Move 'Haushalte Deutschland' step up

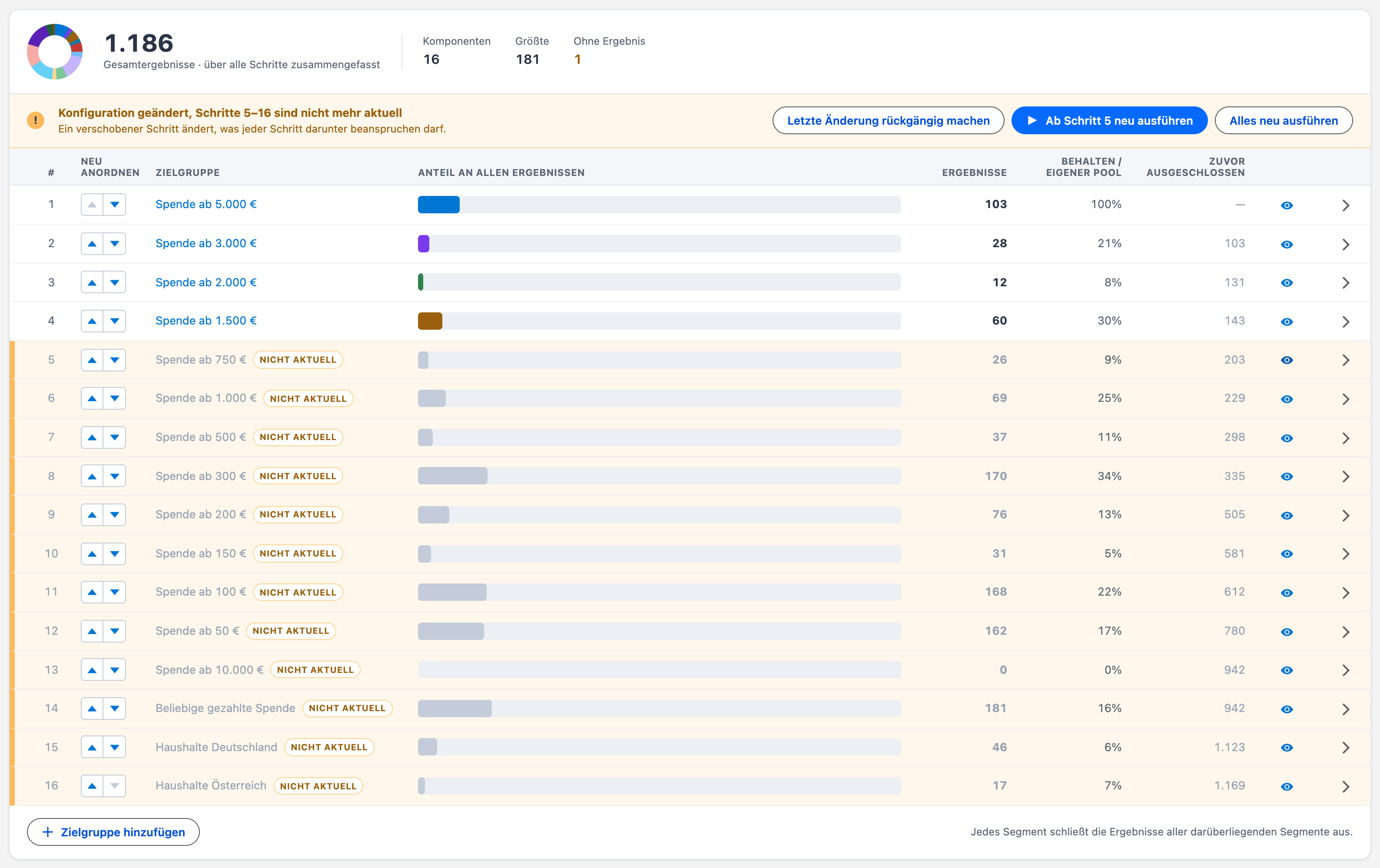pyautogui.click(x=92, y=747)
